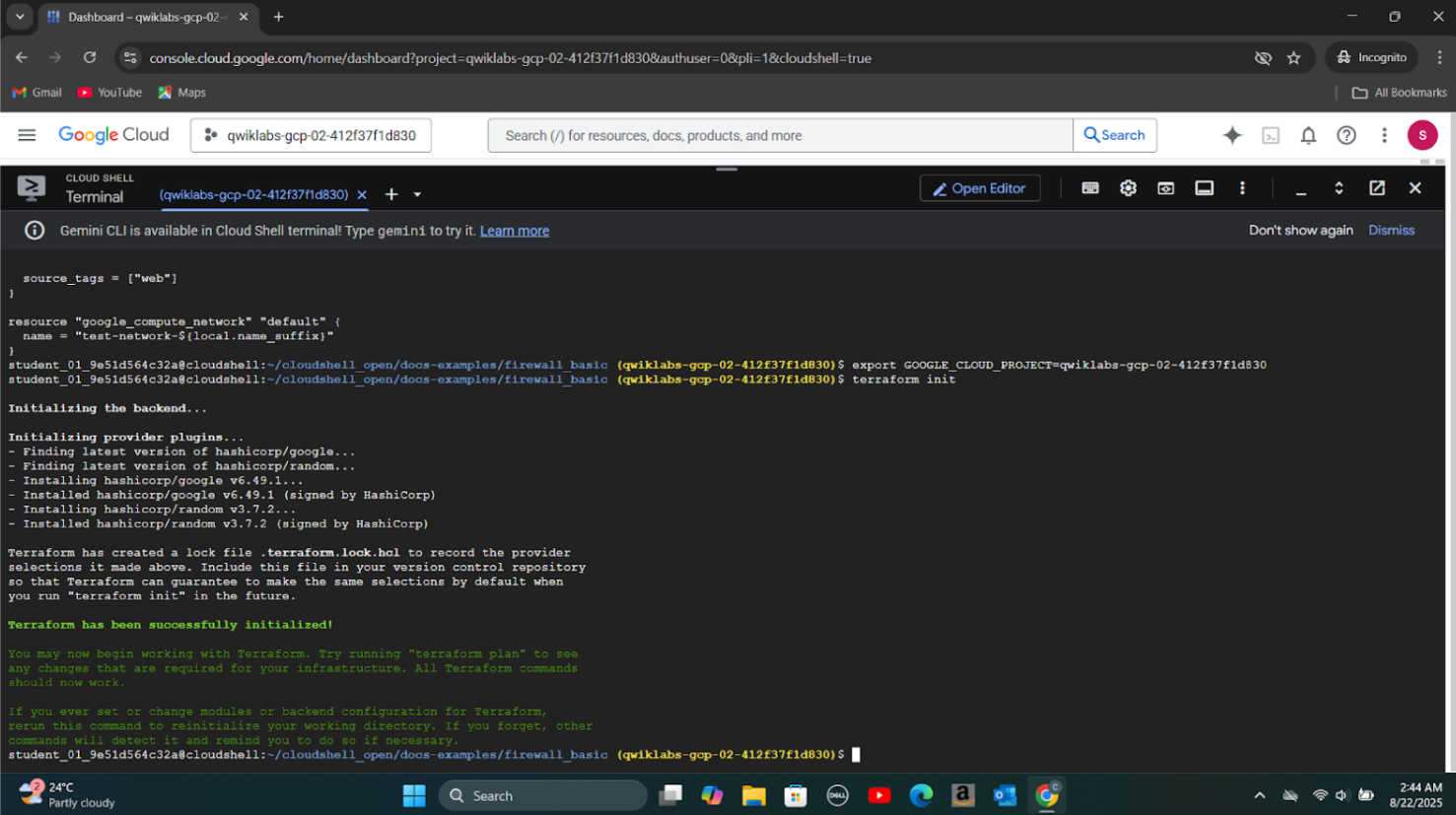The image size is (1456, 815).
Task: Toggle the on-screen keyboard icon in Cloud Shell
Action: tap(1090, 188)
